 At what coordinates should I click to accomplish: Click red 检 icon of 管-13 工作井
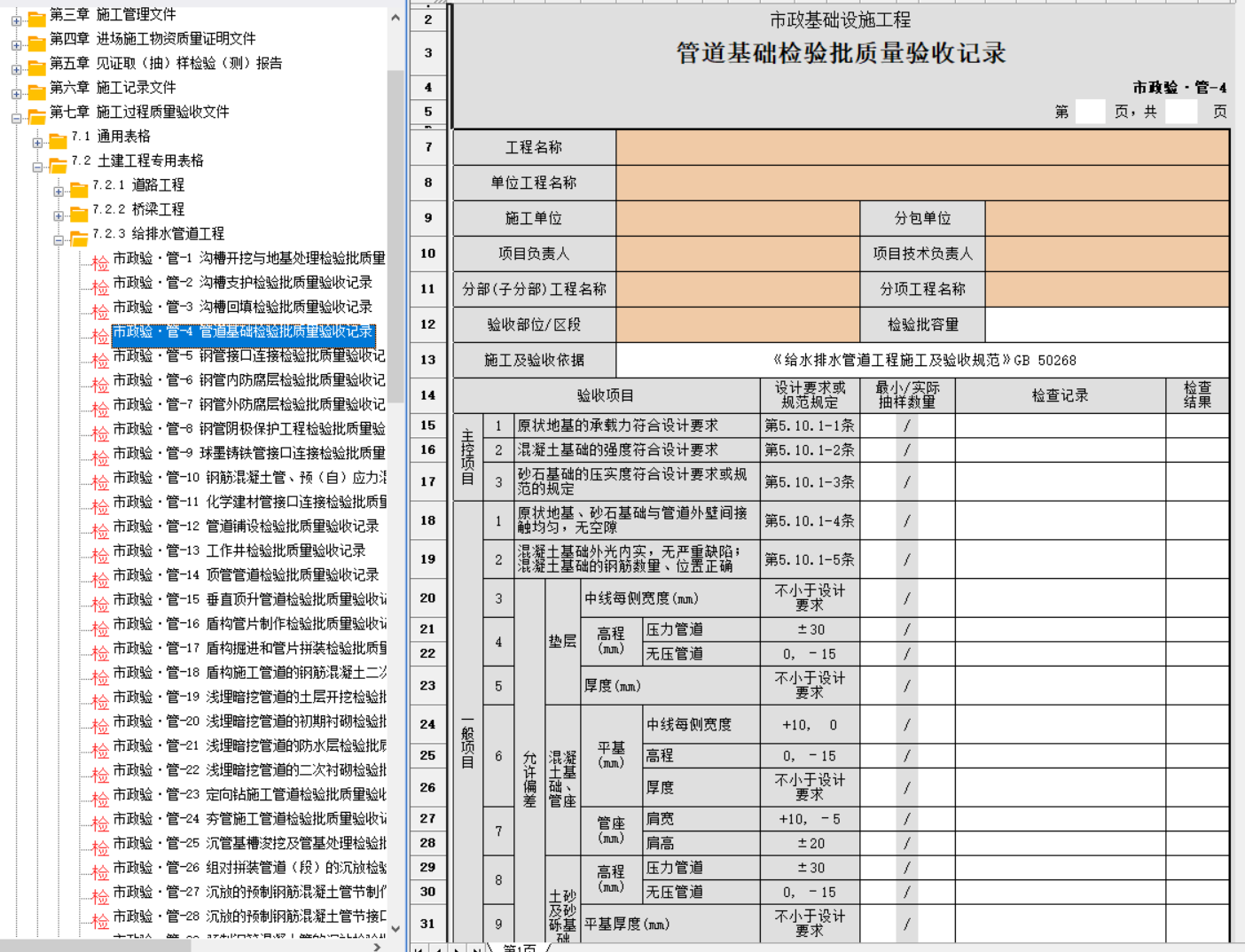coord(100,555)
